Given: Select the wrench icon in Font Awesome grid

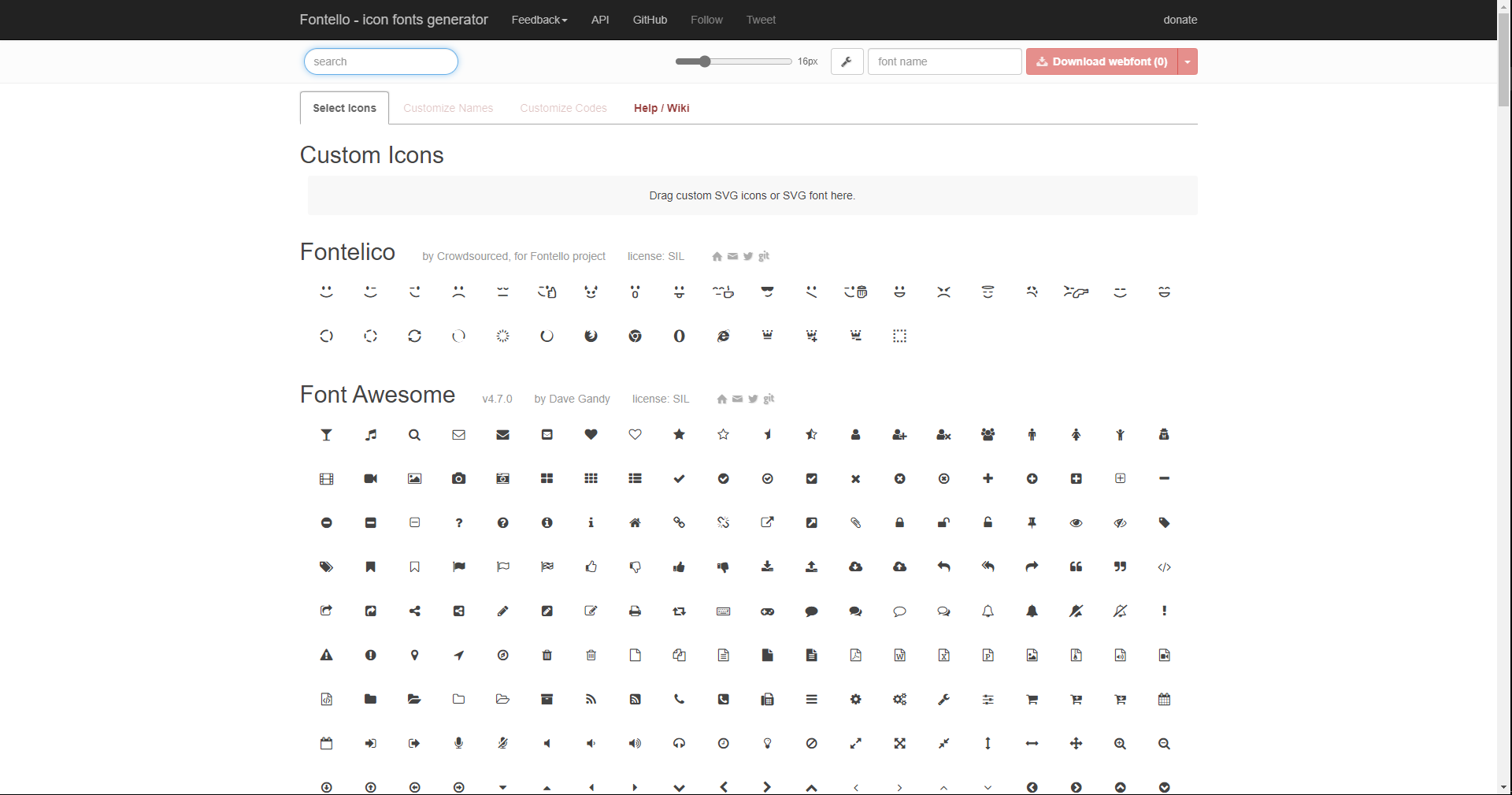Looking at the screenshot, I should pyautogui.click(x=943, y=700).
